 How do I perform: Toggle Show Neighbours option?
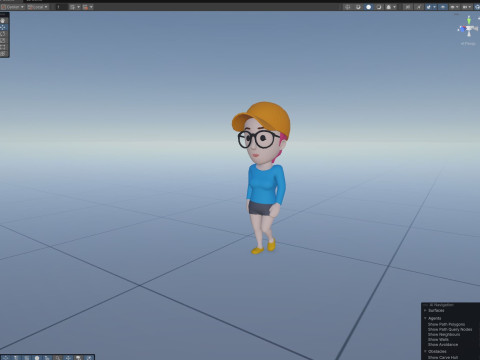(444, 334)
